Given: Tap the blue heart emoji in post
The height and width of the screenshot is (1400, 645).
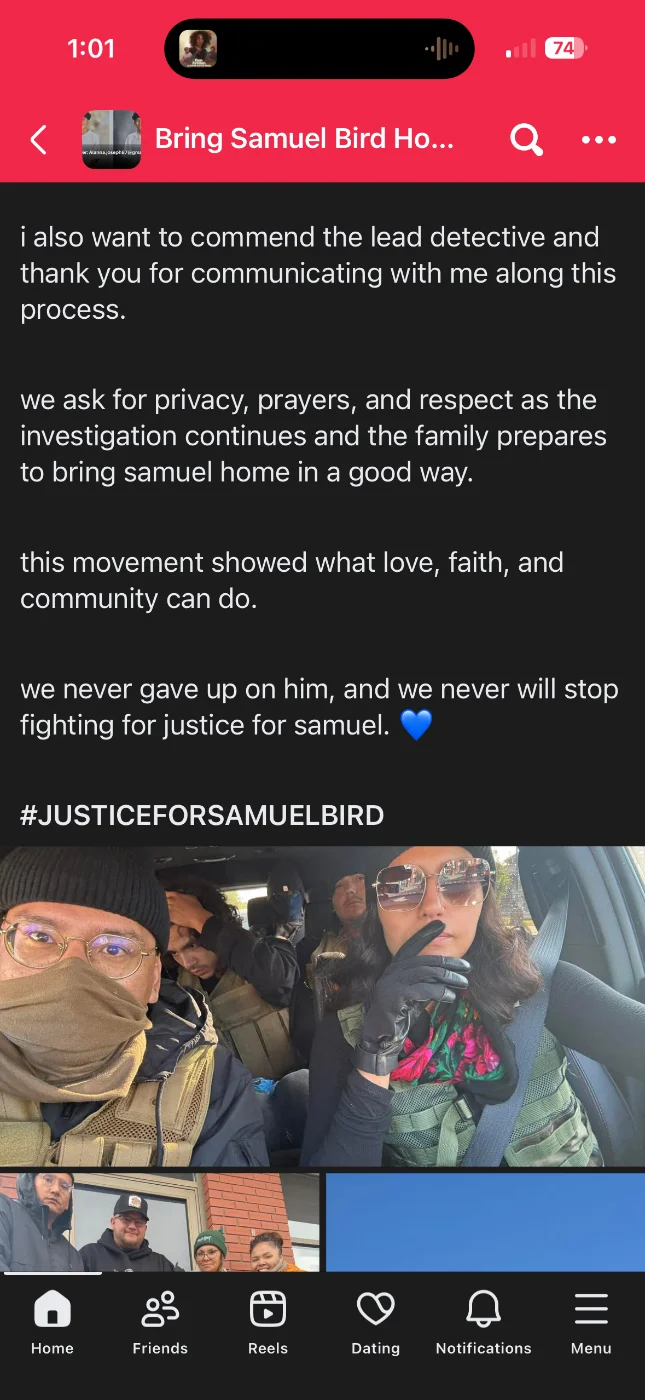Looking at the screenshot, I should tap(416, 725).
